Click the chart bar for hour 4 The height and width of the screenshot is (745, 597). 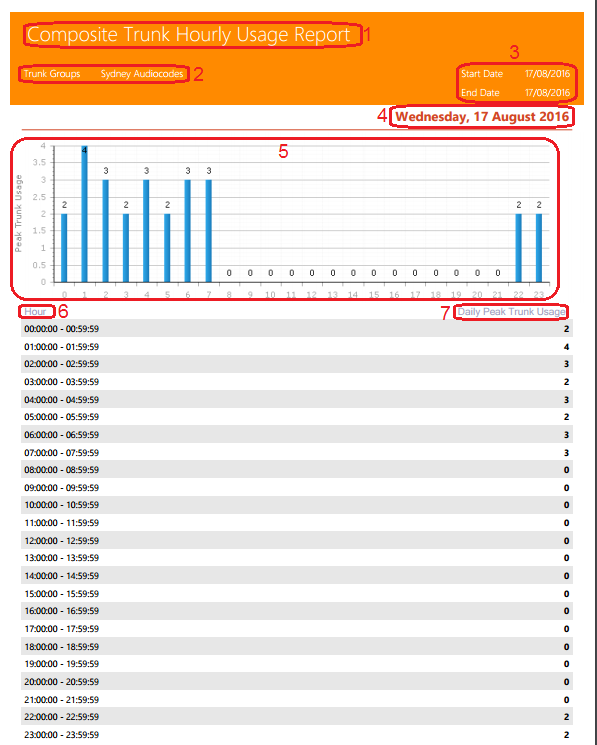(146, 231)
